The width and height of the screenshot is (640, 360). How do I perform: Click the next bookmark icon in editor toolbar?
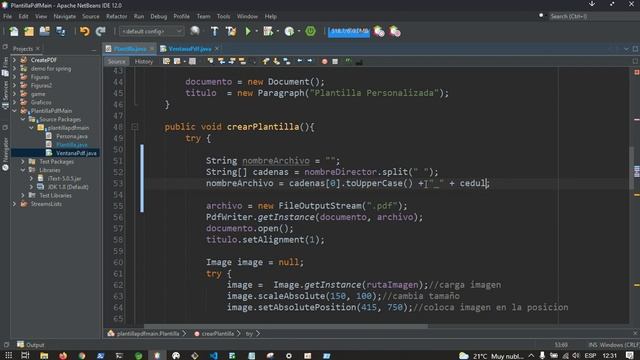[x=276, y=61]
